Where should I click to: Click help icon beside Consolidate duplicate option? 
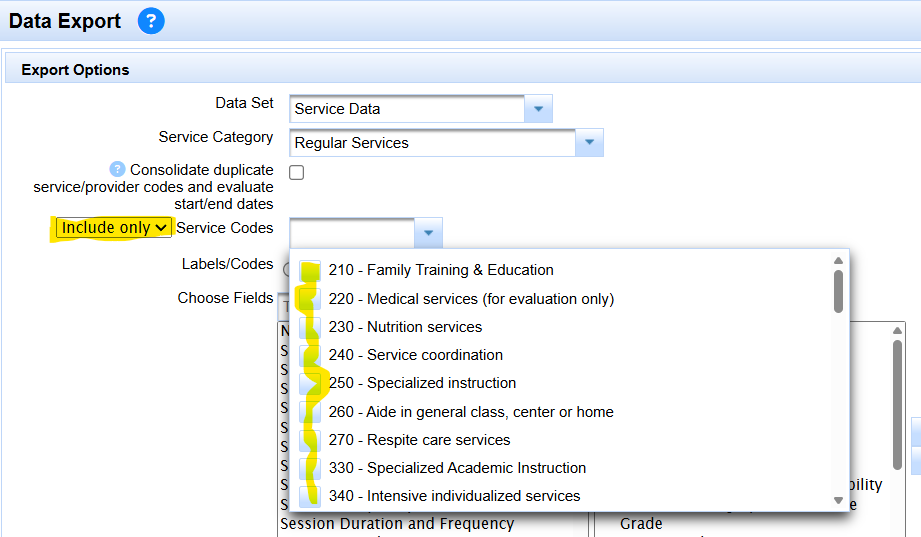118,170
